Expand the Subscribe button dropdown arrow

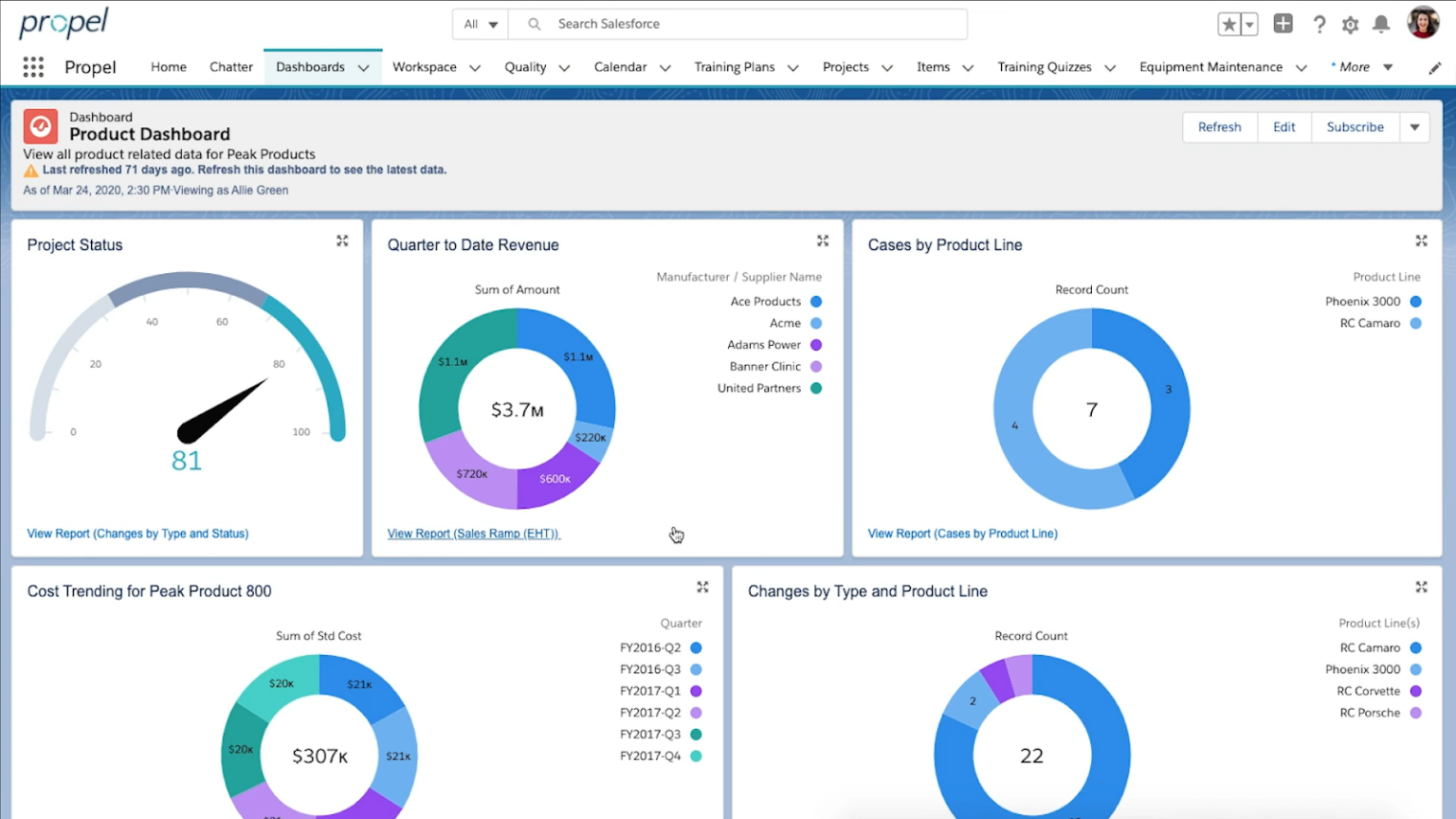(x=1414, y=126)
